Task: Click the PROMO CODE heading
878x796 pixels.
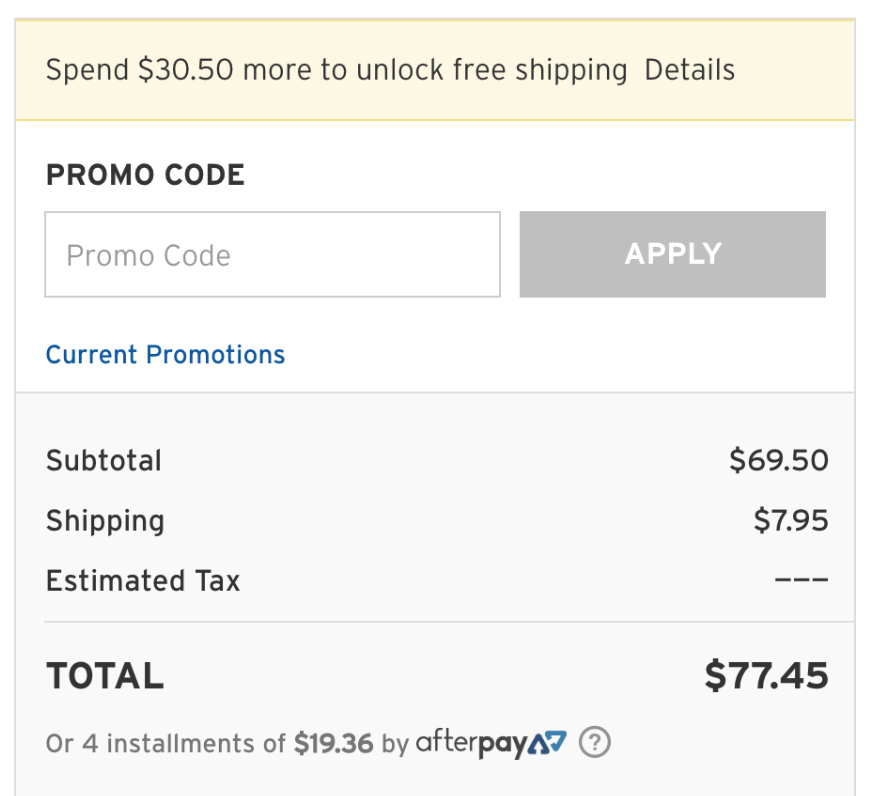Action: 145,175
